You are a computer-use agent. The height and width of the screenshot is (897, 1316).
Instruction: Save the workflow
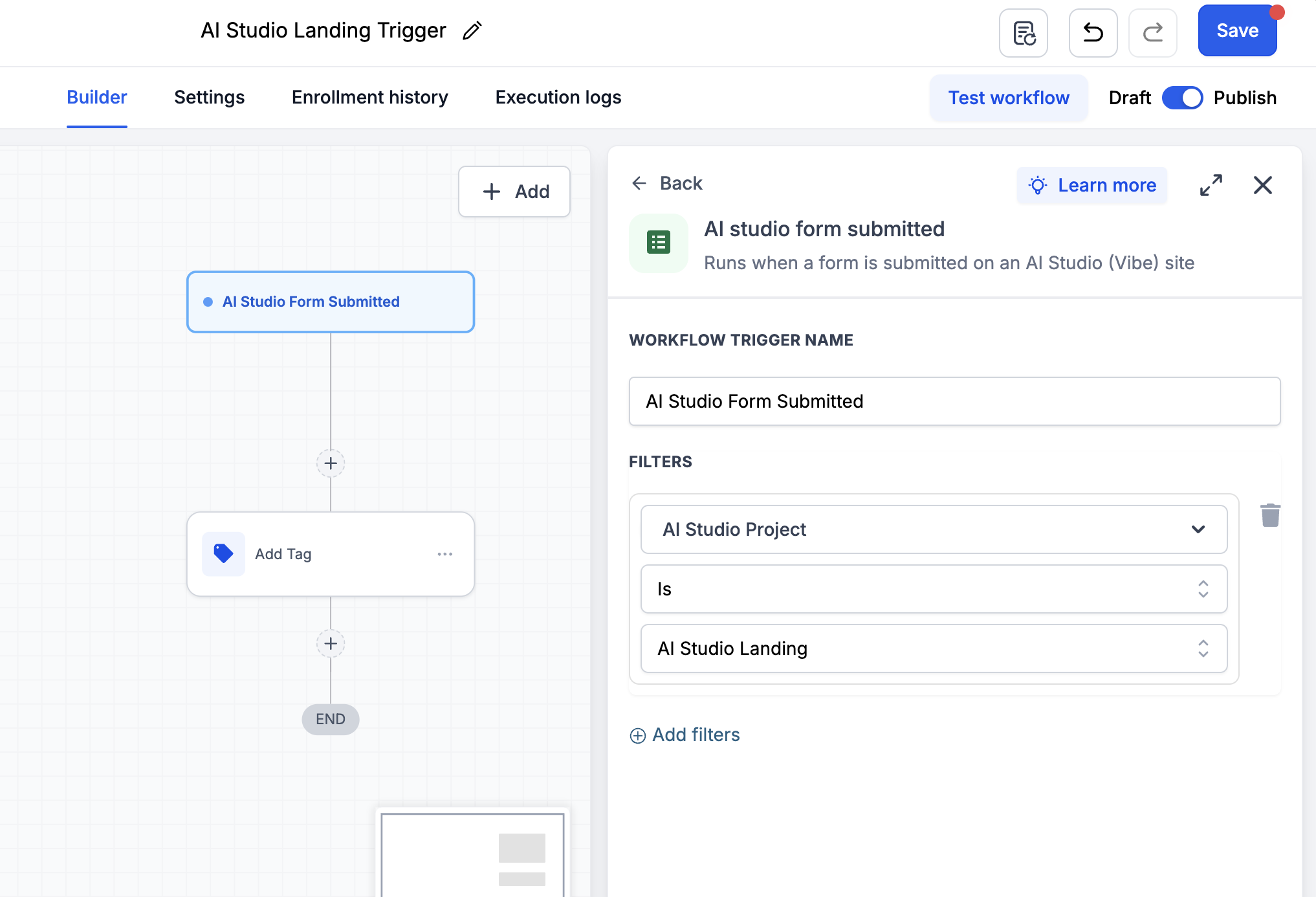pos(1237,30)
